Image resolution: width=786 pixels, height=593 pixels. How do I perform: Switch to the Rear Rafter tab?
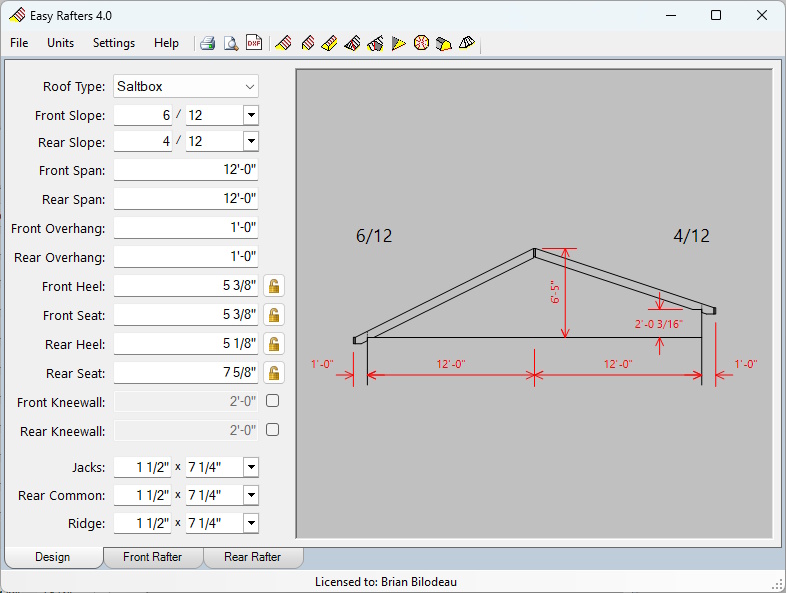click(x=252, y=557)
